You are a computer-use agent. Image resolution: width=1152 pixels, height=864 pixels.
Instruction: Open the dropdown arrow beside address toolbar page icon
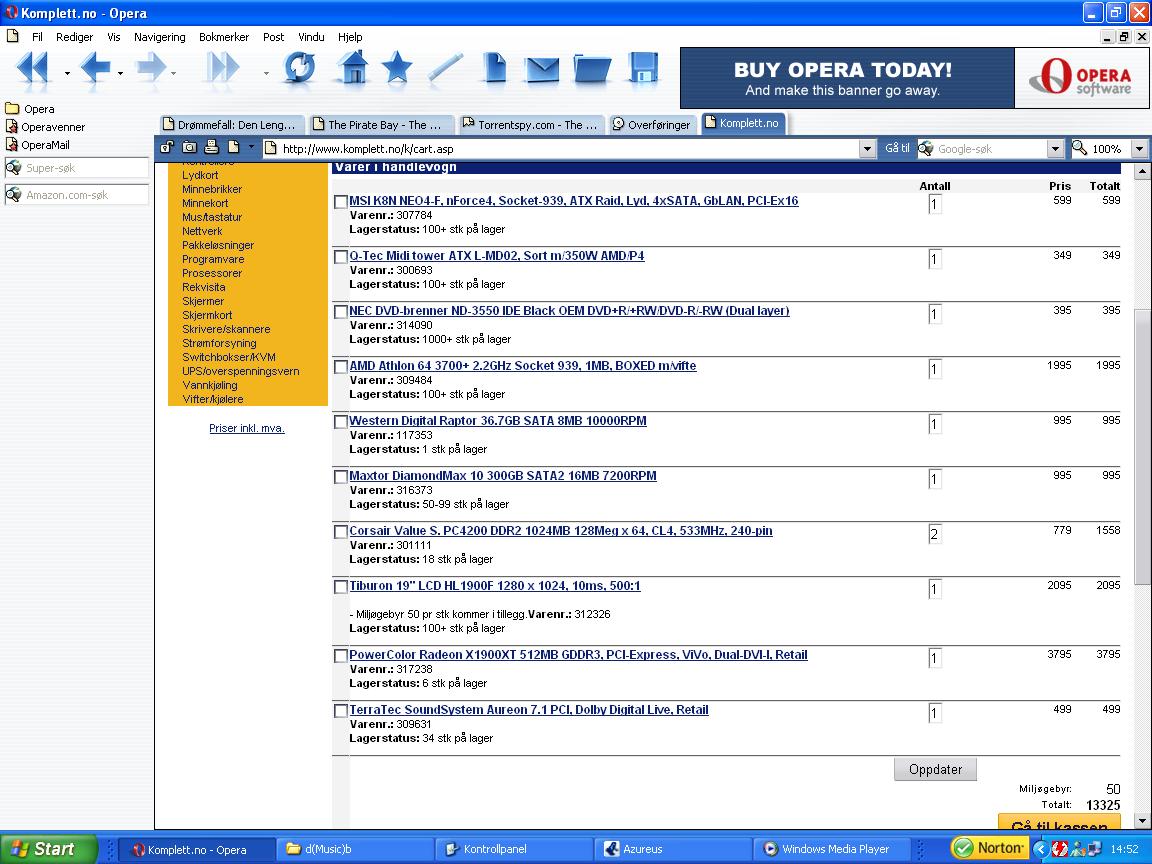[251, 147]
